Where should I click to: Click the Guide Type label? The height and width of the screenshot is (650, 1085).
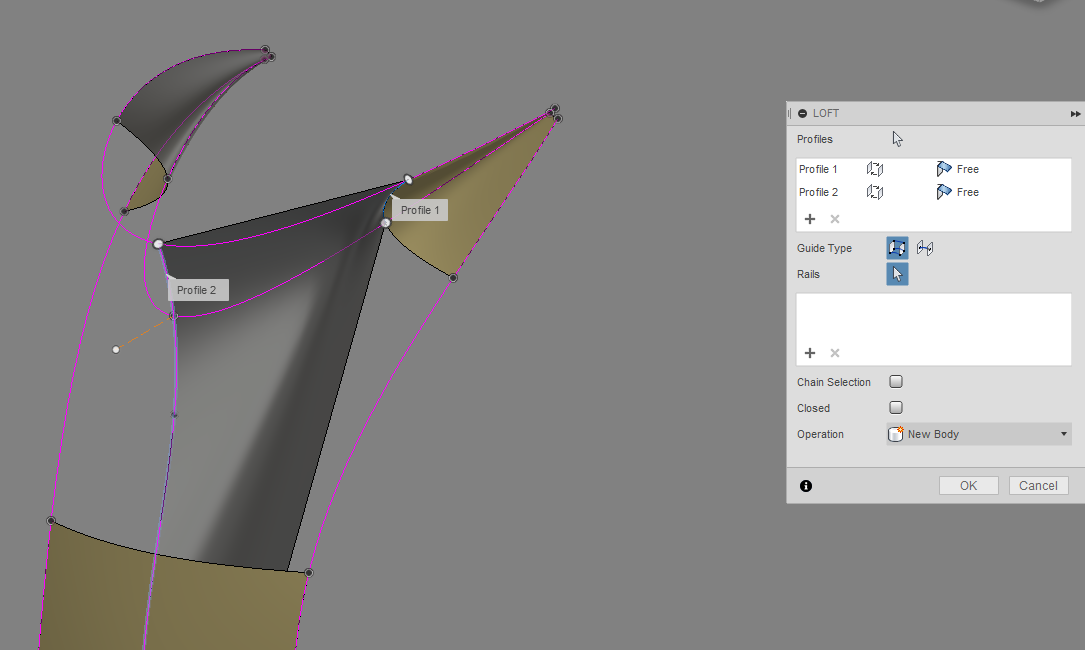click(824, 248)
